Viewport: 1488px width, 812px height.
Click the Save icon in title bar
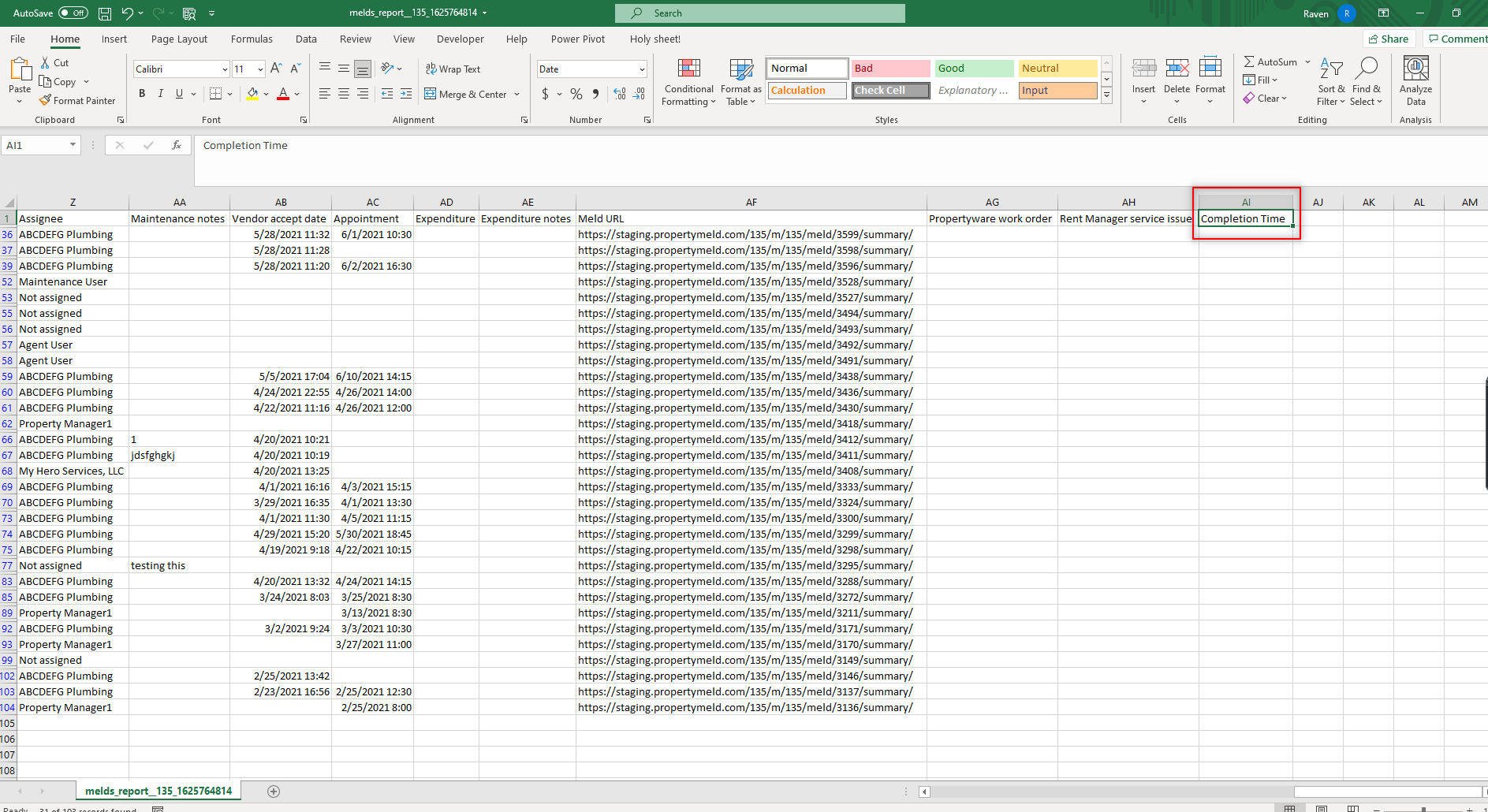pyautogui.click(x=105, y=13)
